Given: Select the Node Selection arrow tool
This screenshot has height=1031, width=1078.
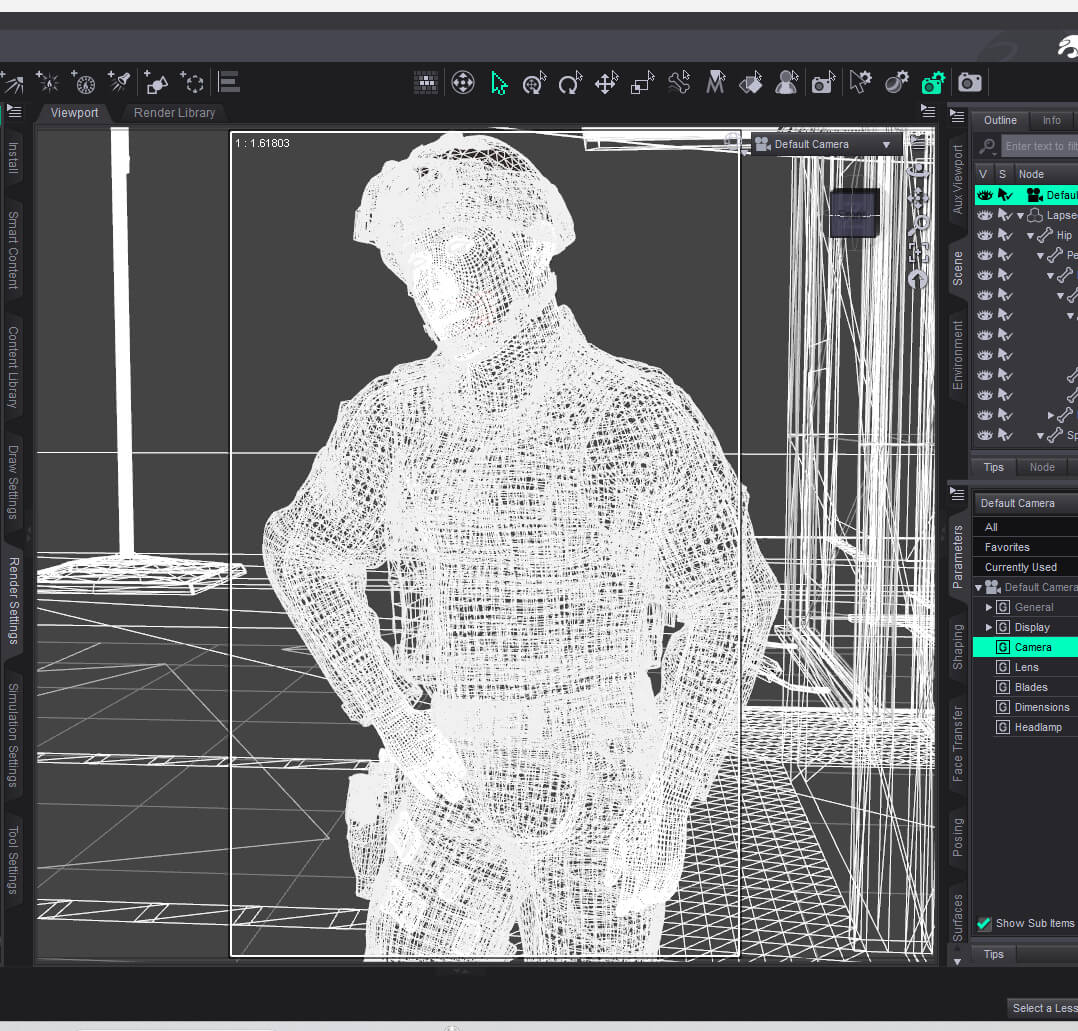Looking at the screenshot, I should [498, 83].
